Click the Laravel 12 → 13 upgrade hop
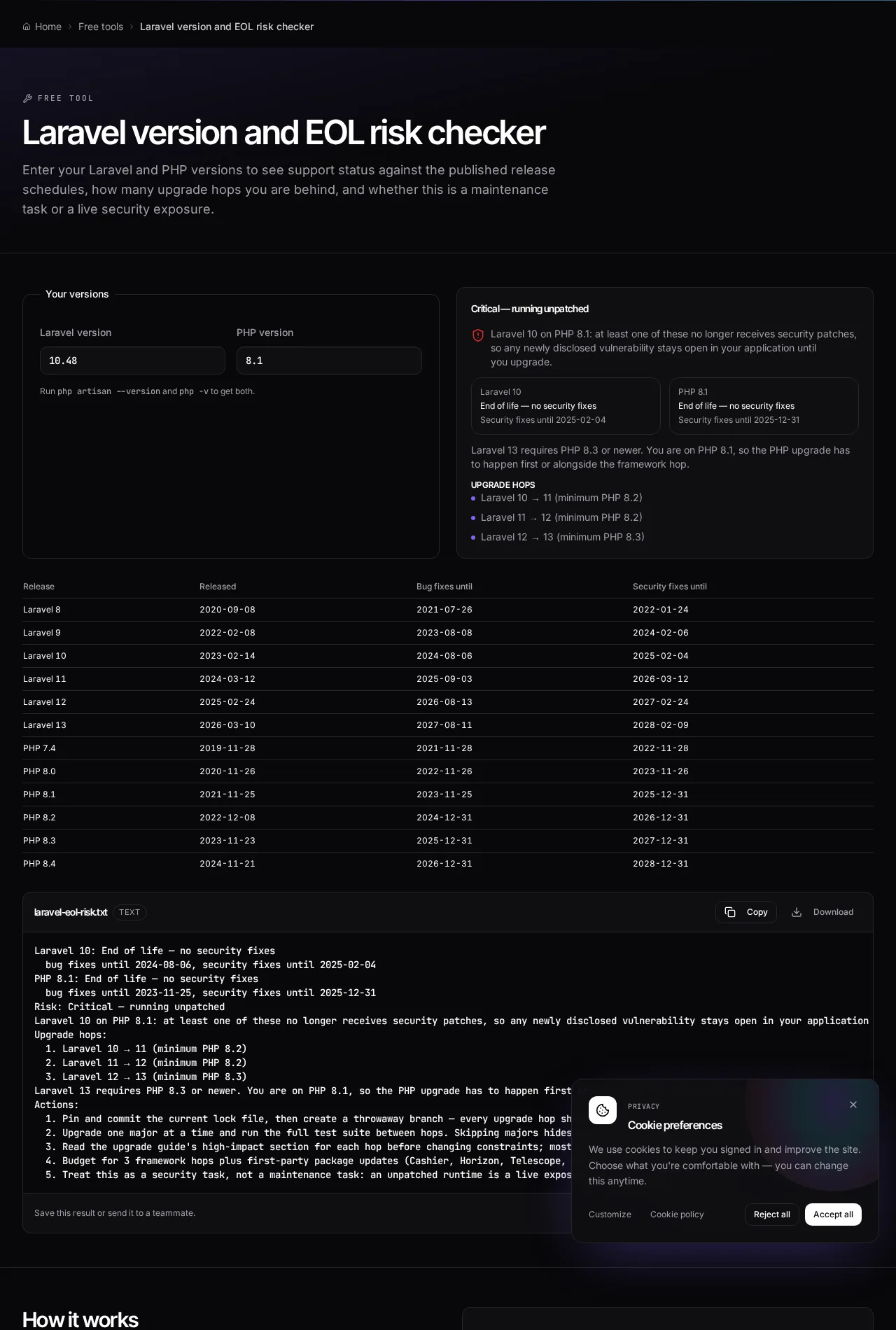Image resolution: width=896 pixels, height=1330 pixels. click(563, 537)
